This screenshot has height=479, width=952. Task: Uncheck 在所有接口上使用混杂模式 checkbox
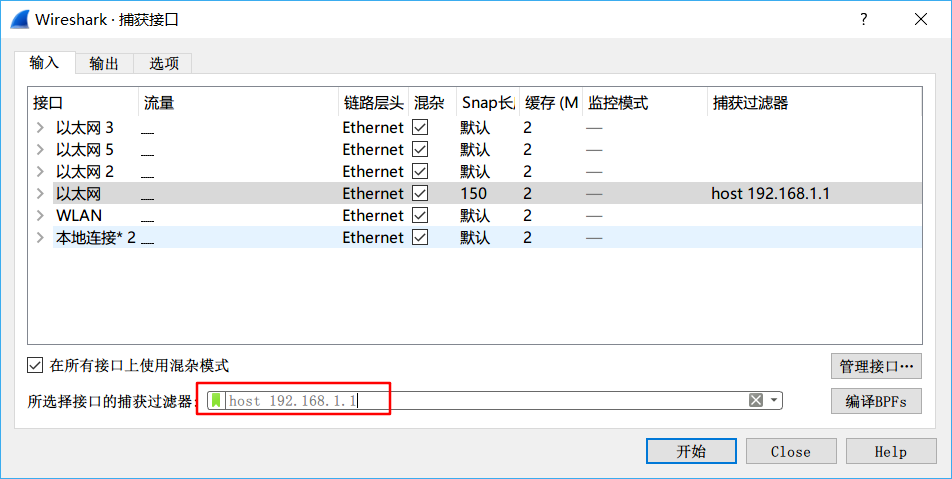(35, 365)
